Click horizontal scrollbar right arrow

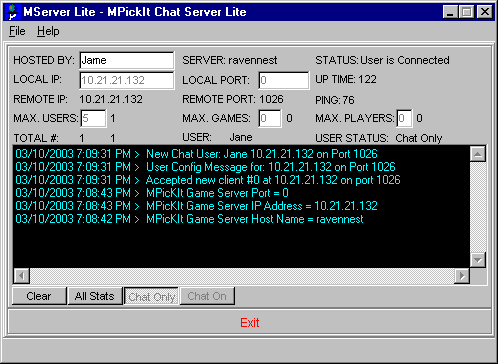tap(462, 276)
